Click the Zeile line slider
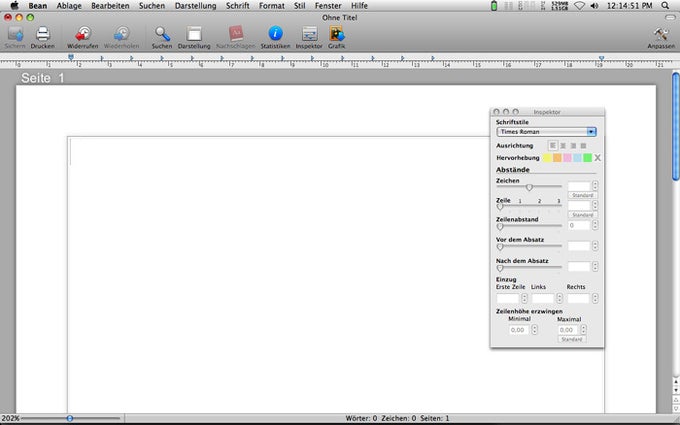 (529, 206)
